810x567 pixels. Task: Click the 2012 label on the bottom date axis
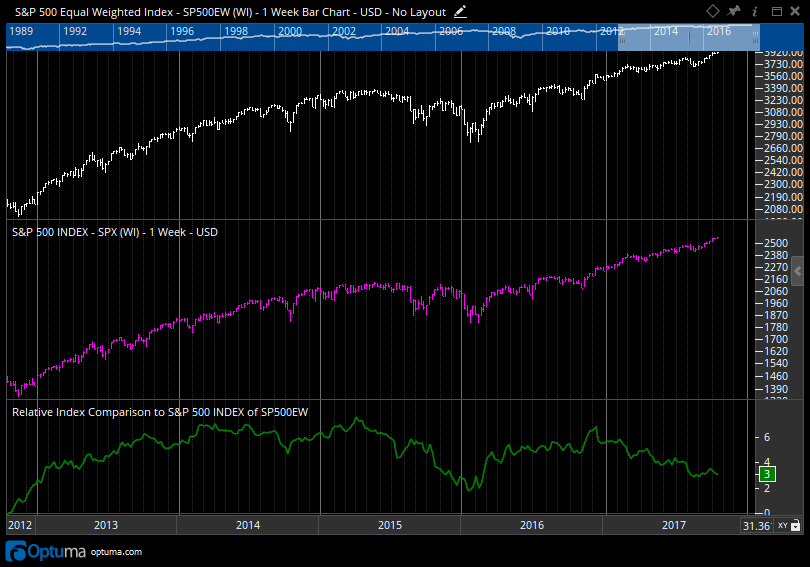coord(20,525)
